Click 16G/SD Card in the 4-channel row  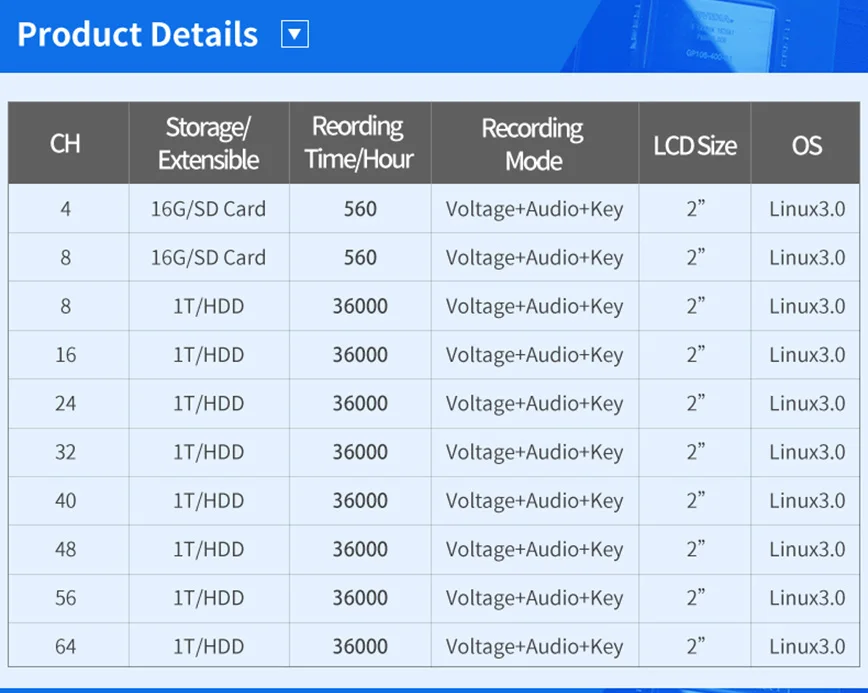click(208, 209)
